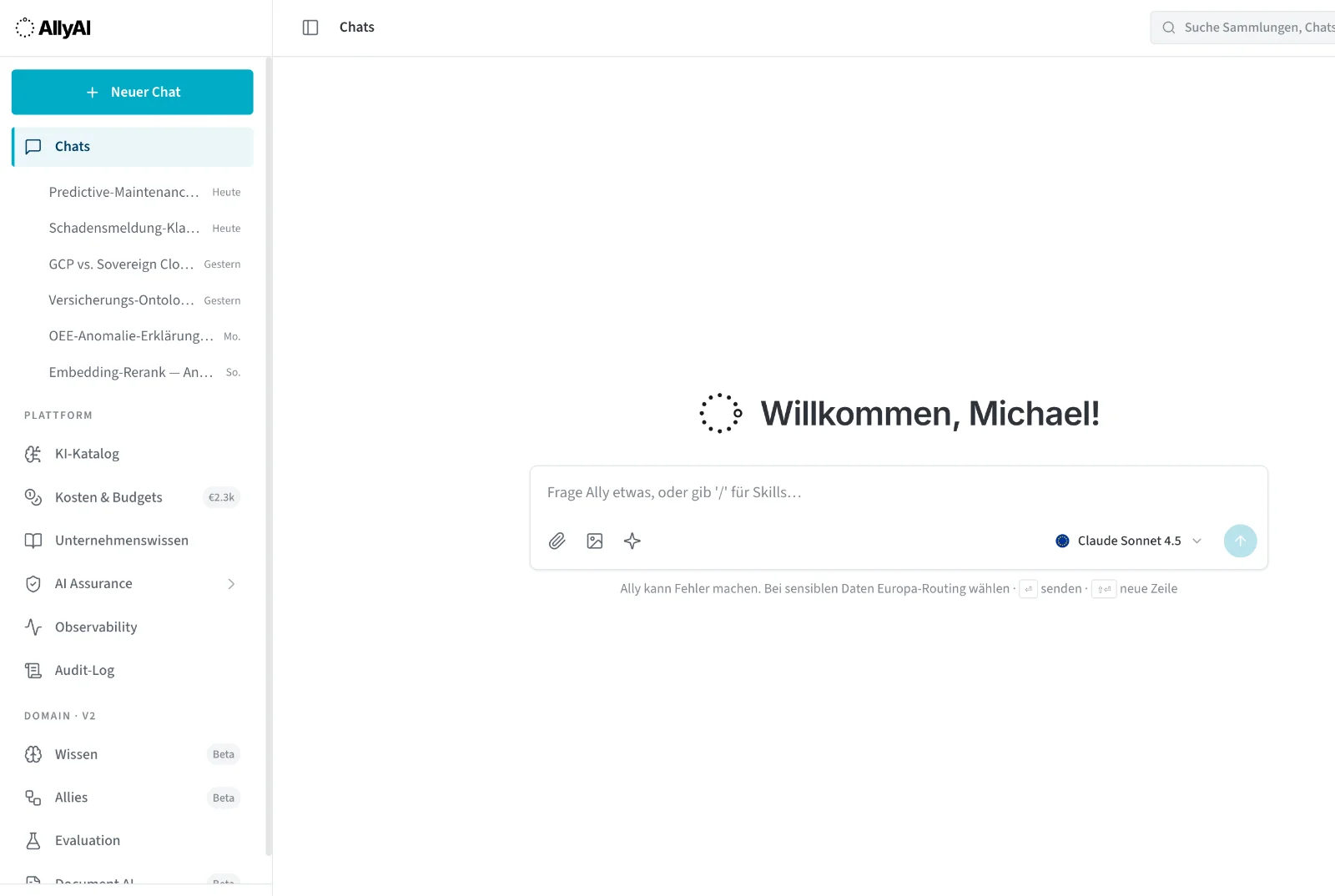The width and height of the screenshot is (1335, 896).
Task: Click the sidebar scrollbar
Action: tap(269, 456)
